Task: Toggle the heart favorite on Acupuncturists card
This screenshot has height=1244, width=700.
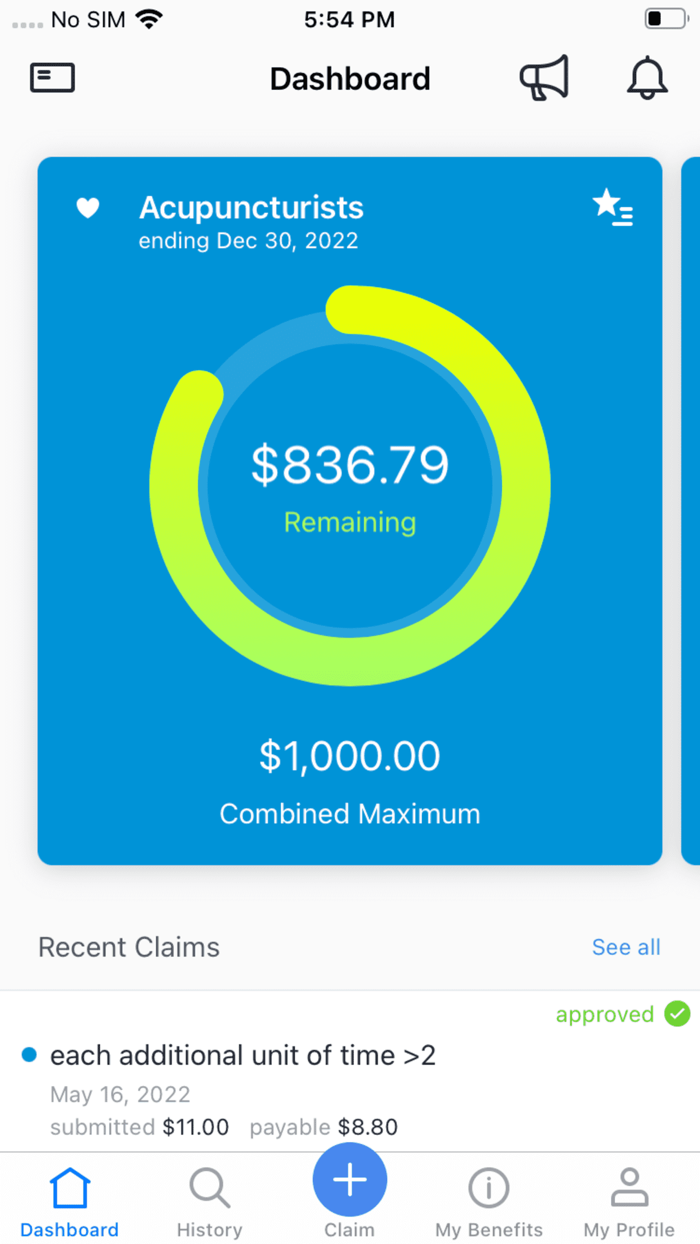Action: click(87, 208)
